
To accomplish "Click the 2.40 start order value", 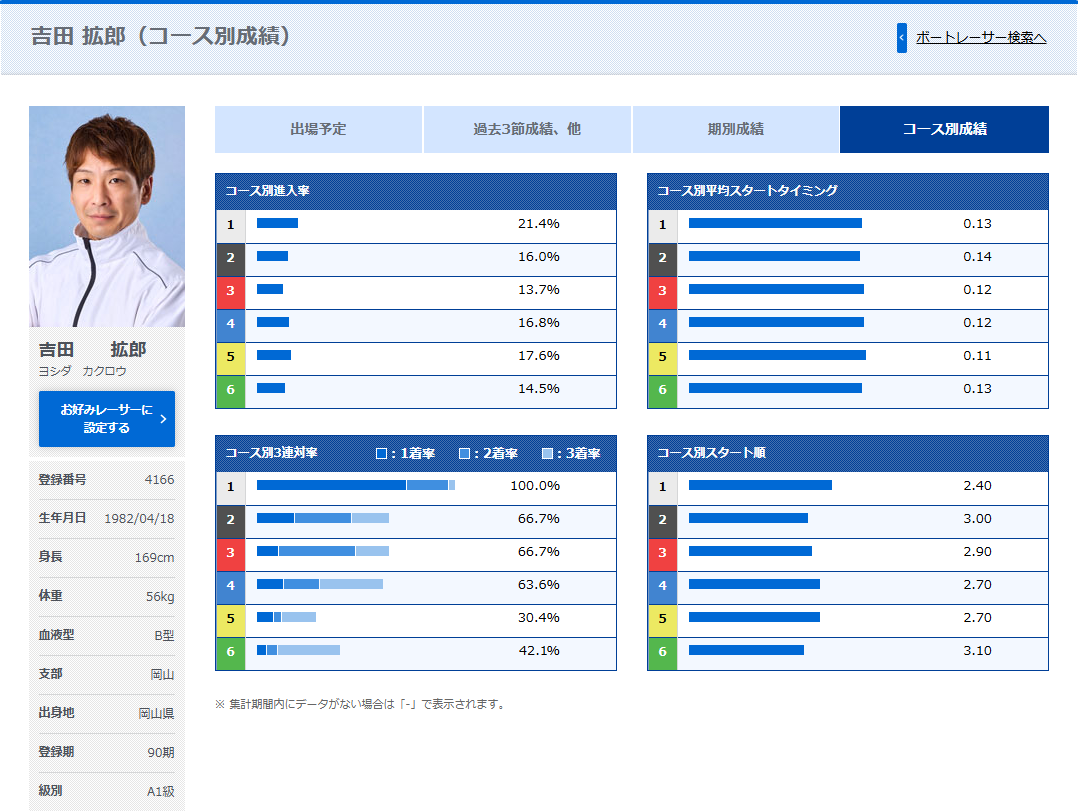I will pyautogui.click(x=977, y=486).
